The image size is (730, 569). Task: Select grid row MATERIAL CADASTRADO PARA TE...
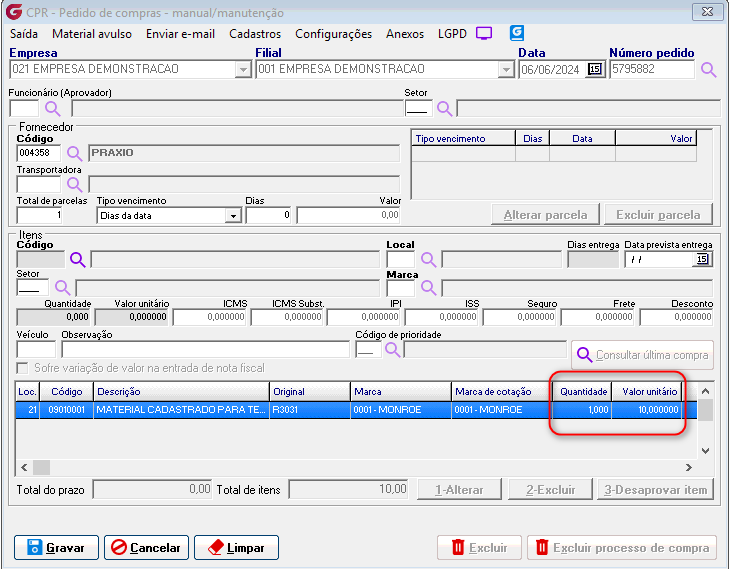(356, 410)
